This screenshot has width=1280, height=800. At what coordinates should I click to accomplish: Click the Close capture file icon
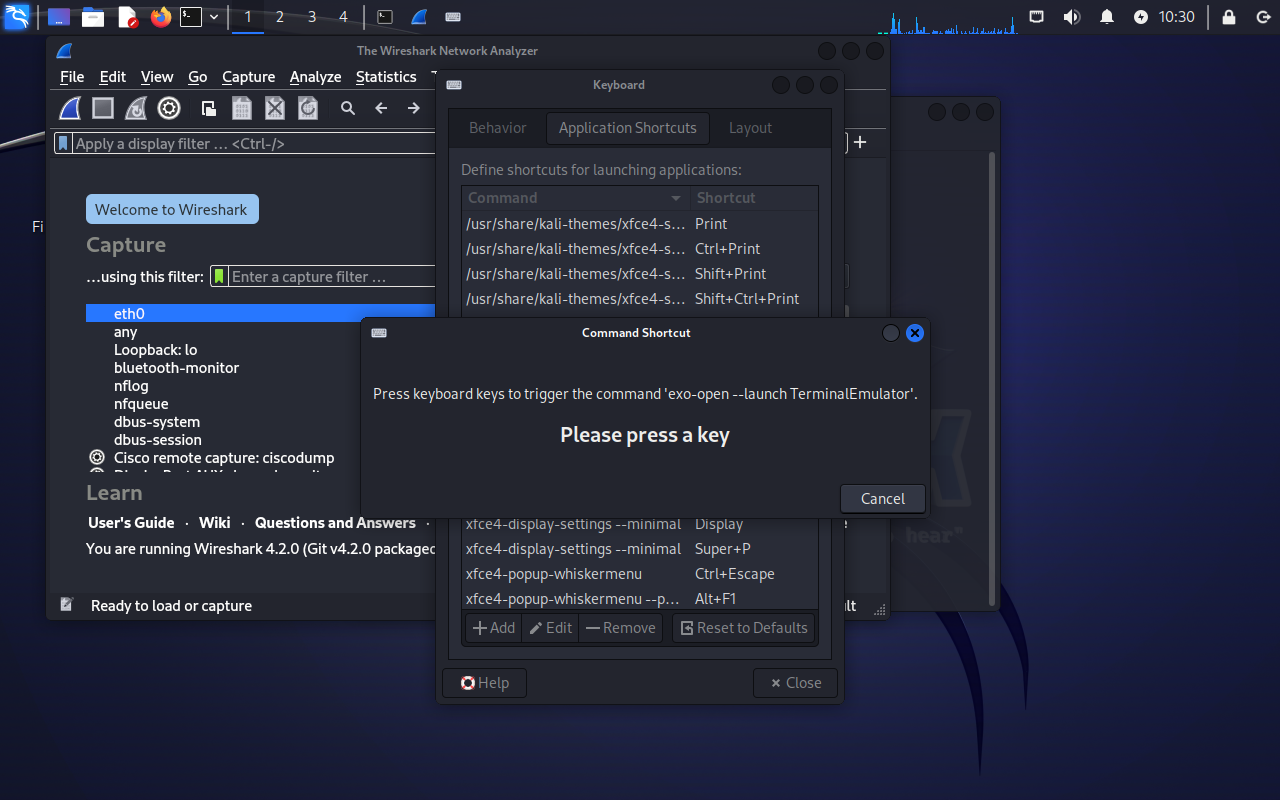[x=274, y=108]
